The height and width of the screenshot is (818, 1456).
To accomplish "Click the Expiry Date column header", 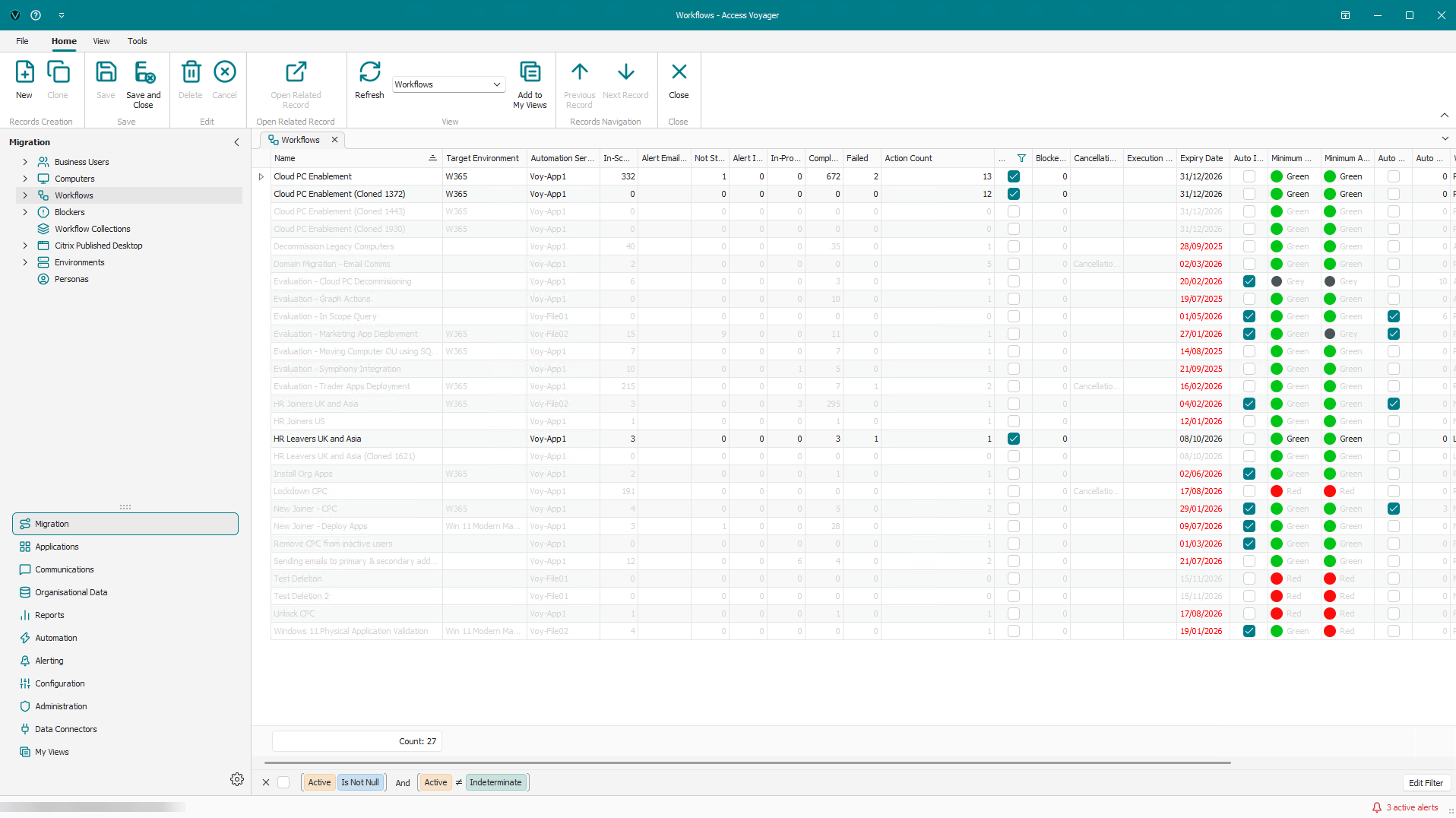I will tap(1202, 158).
